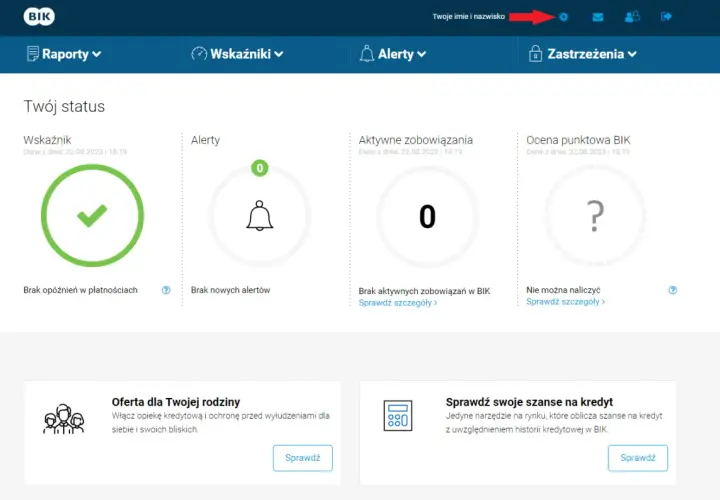Click Oferta dla Twojej rodziny heading
This screenshot has height=500, width=720.
(176, 402)
